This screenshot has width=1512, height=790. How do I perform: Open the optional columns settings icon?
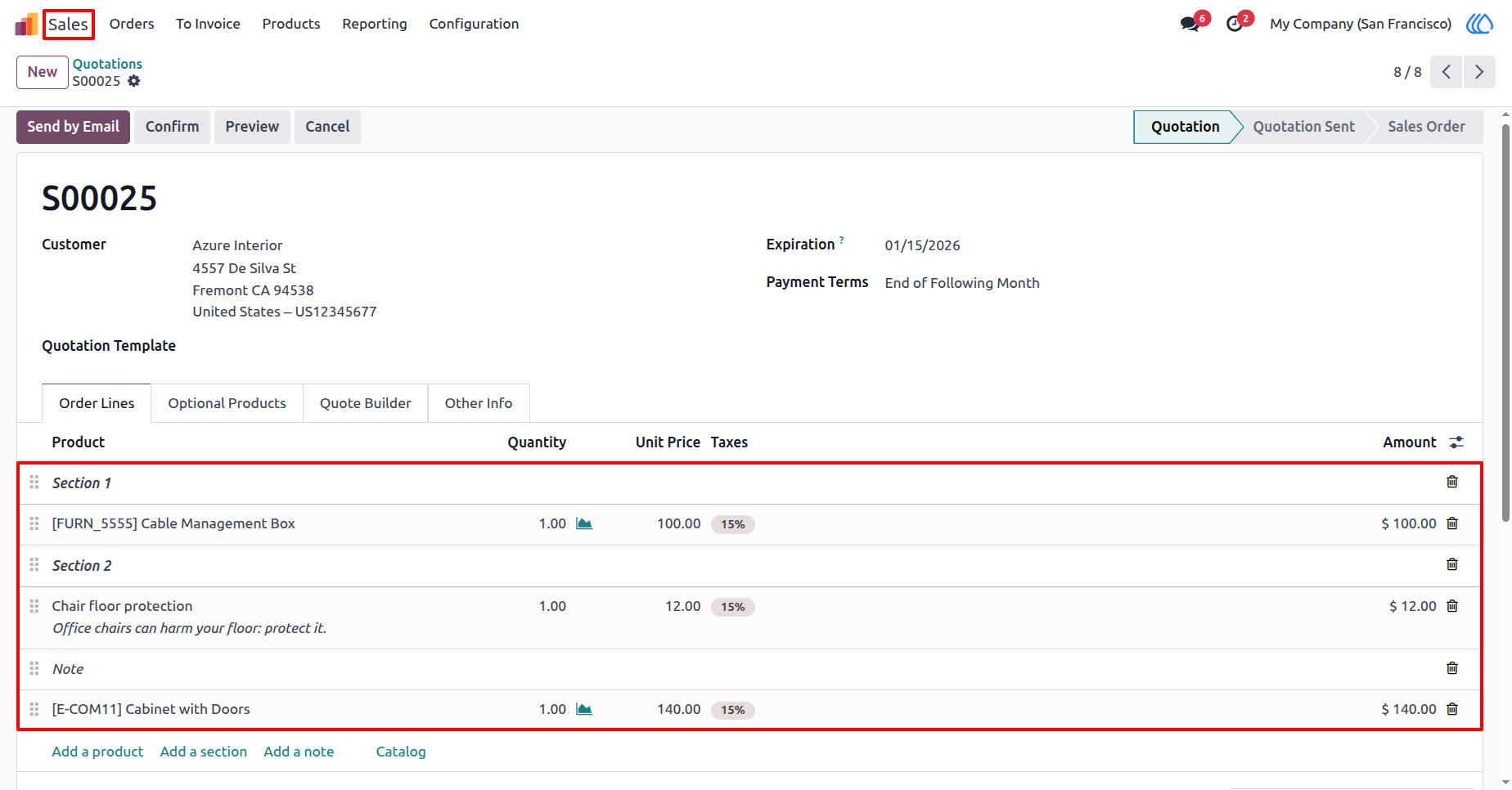point(1456,442)
